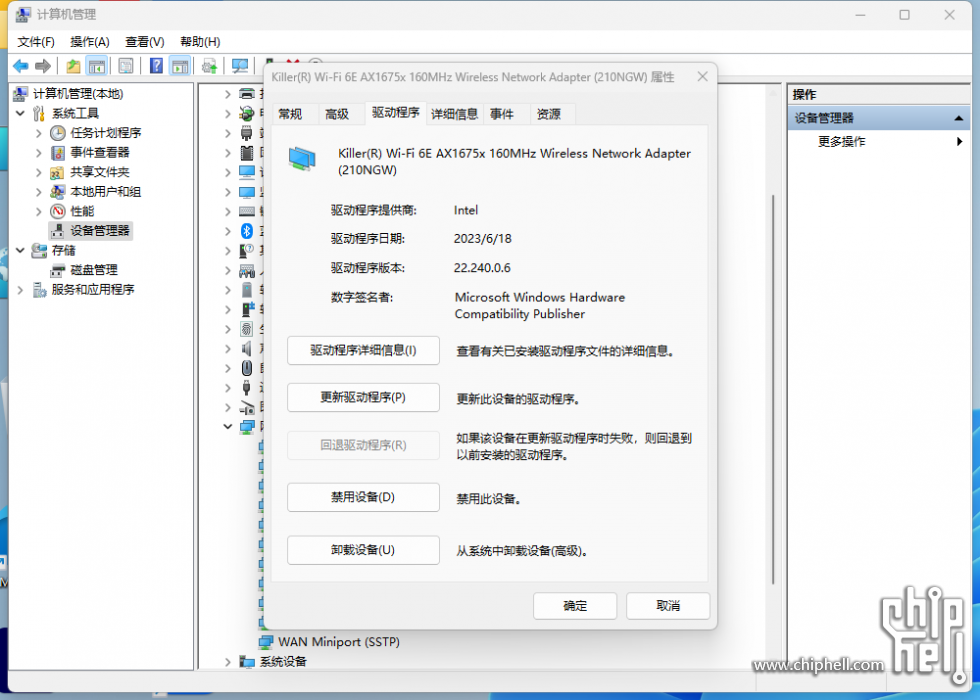Viewport: 980px width, 700px height.
Task: Select 任务计划程序 in left tree
Action: click(x=96, y=133)
